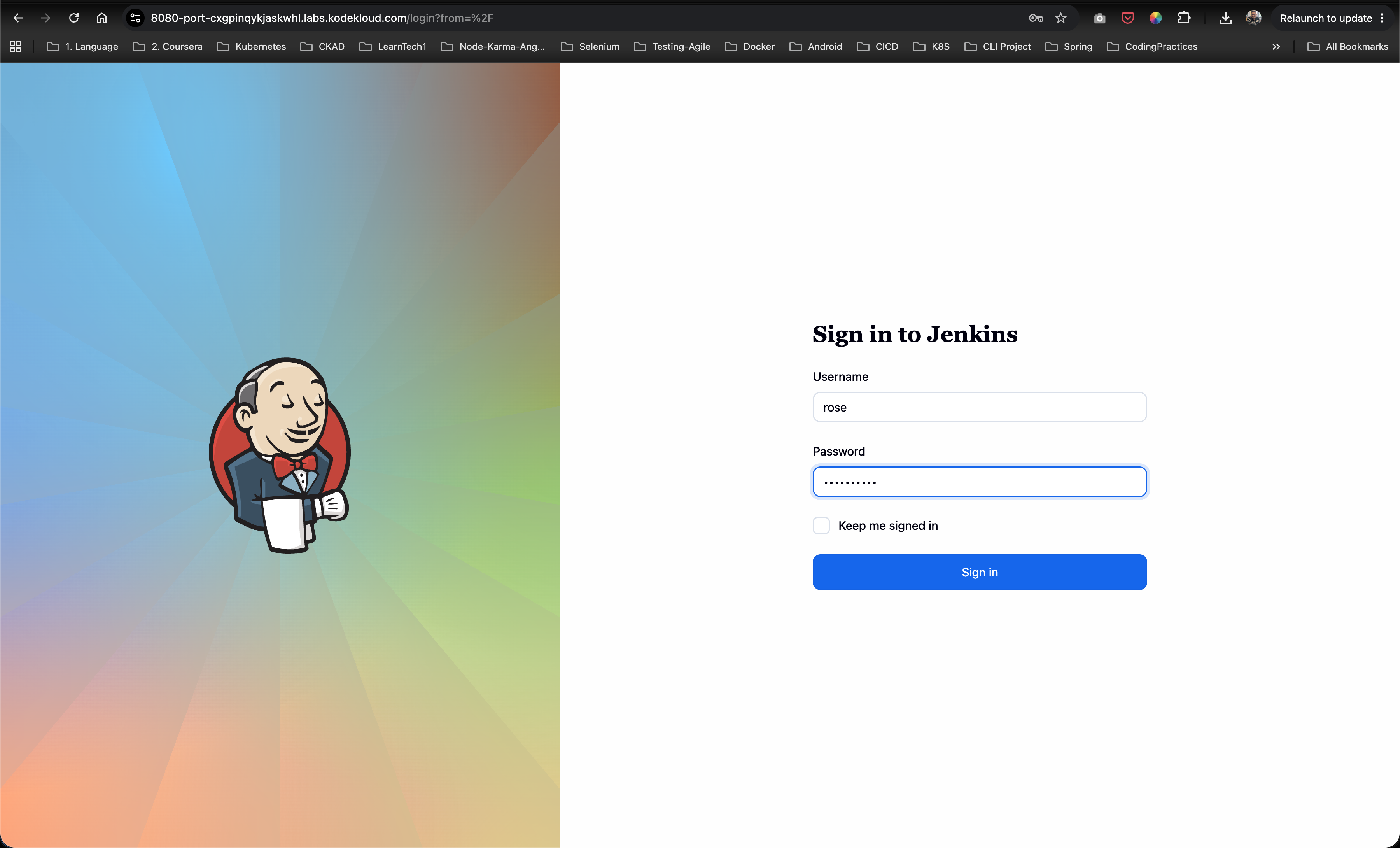Click the Sign in to Jenkins heading
The height and width of the screenshot is (848, 1400).
(915, 334)
